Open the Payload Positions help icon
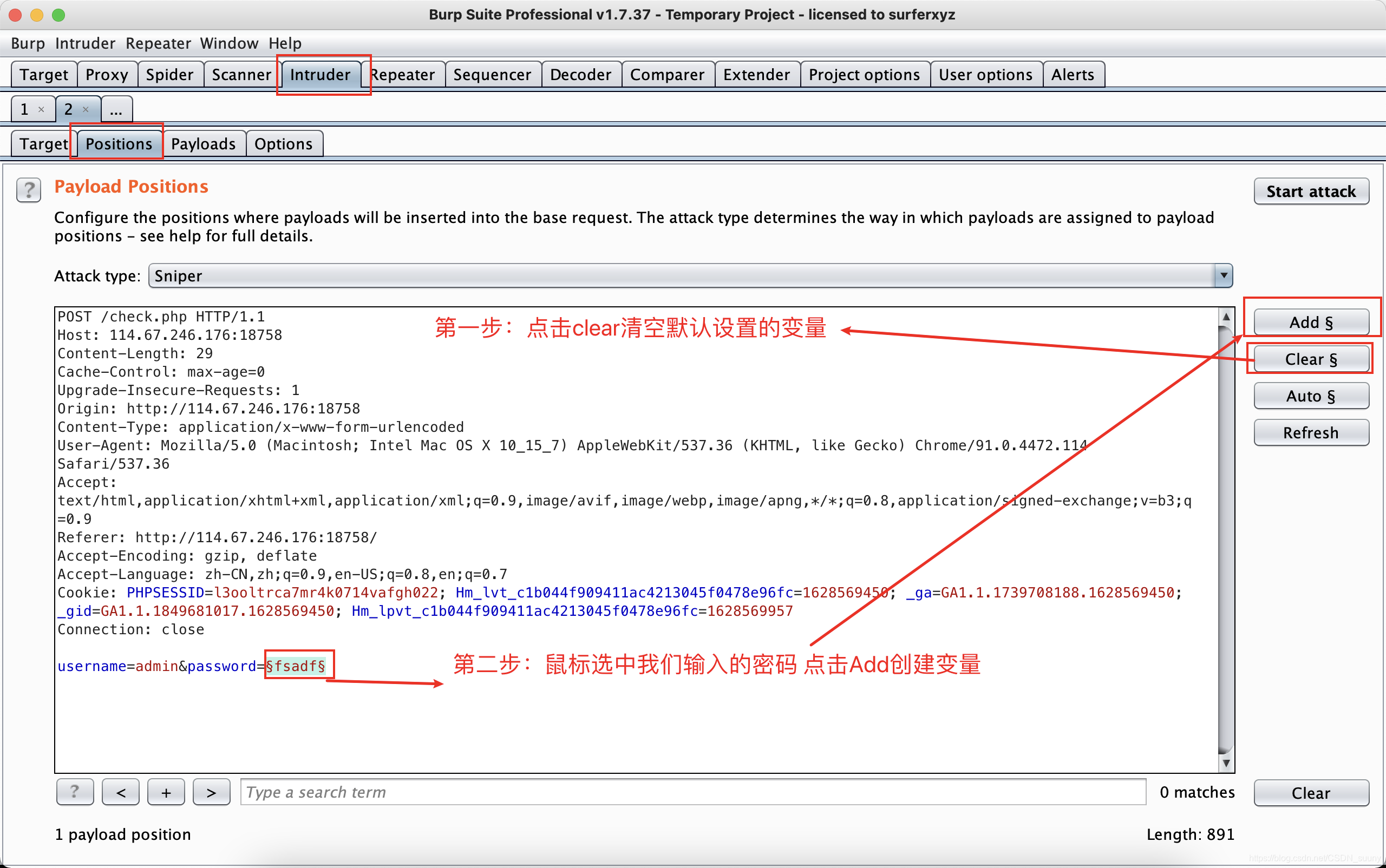1386x868 pixels. point(29,190)
